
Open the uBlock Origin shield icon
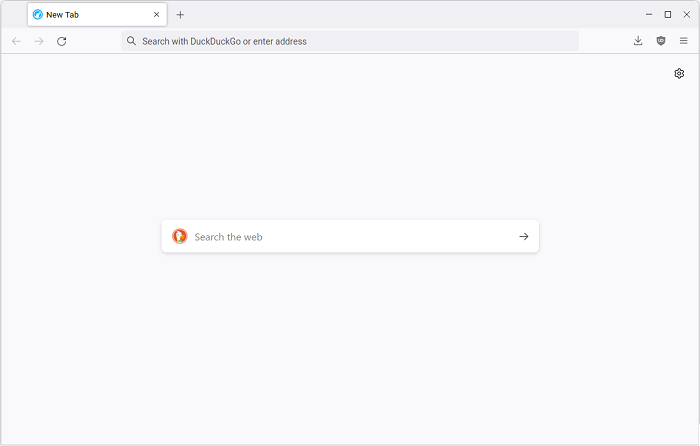coord(661,41)
